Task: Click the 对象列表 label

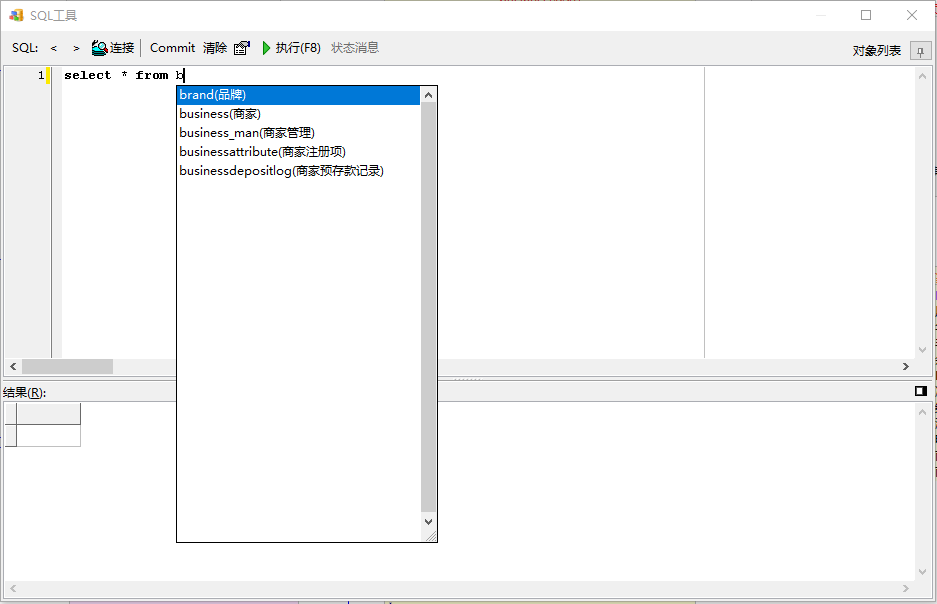Action: tap(877, 51)
